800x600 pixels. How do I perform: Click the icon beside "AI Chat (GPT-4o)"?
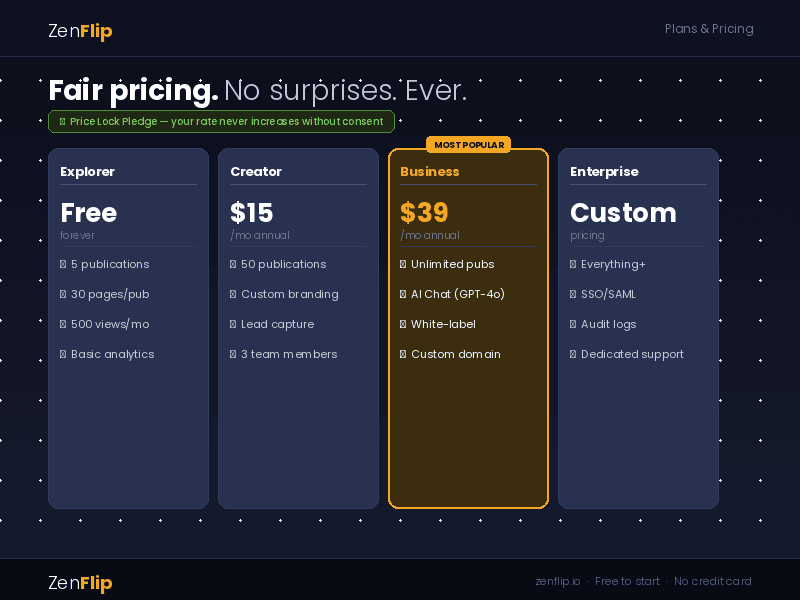tap(403, 295)
